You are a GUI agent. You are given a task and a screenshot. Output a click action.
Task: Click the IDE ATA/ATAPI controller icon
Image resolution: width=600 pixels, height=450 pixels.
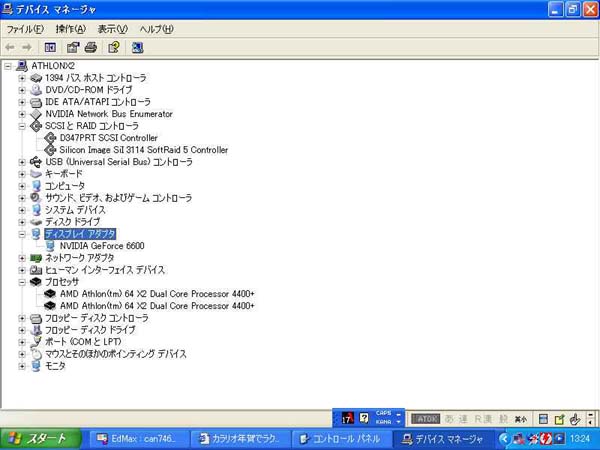(36, 102)
